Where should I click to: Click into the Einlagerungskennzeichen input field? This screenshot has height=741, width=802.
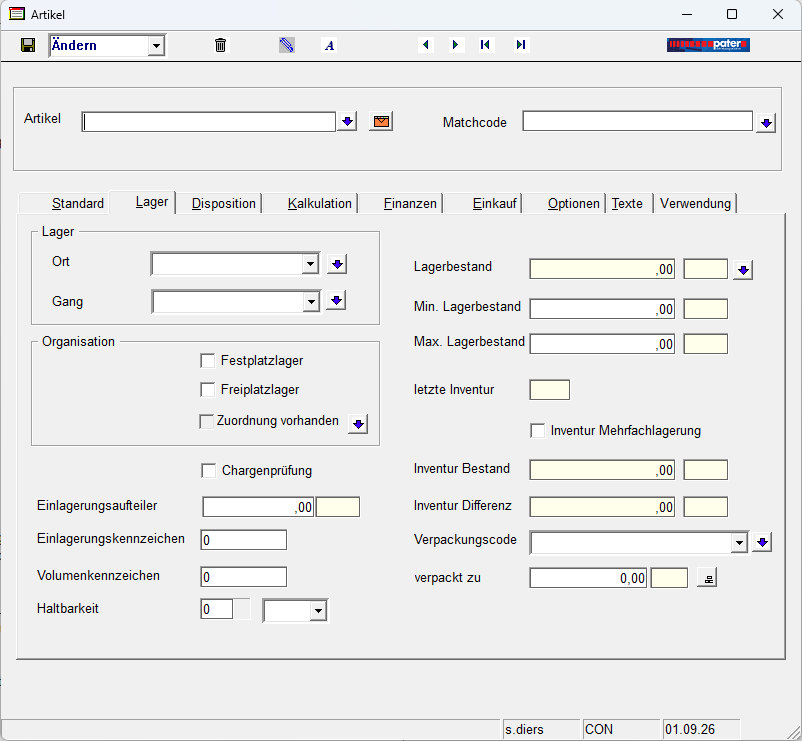click(243, 540)
